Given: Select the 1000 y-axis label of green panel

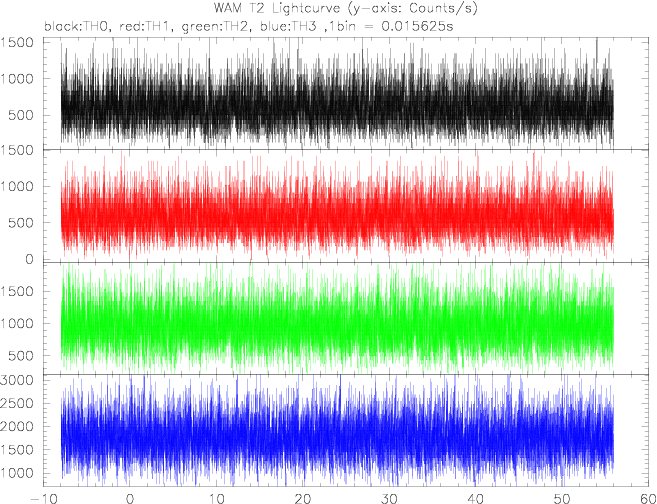Looking at the screenshot, I should tap(18, 323).
